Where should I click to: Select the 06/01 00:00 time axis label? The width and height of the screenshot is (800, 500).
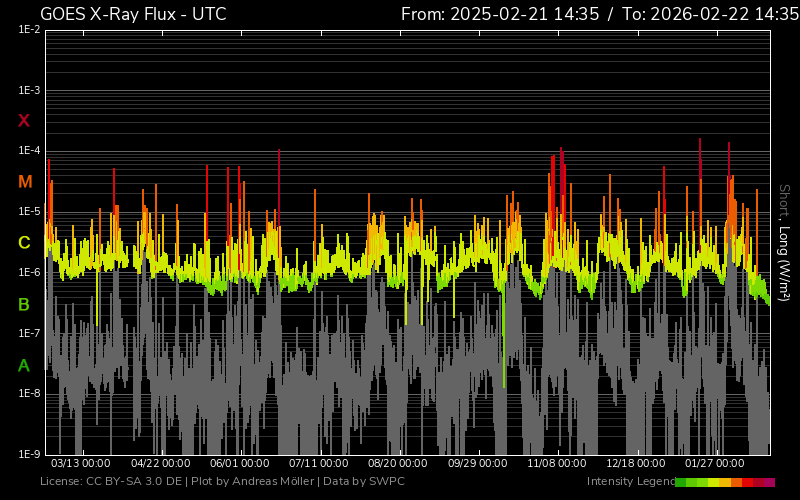coord(239,464)
